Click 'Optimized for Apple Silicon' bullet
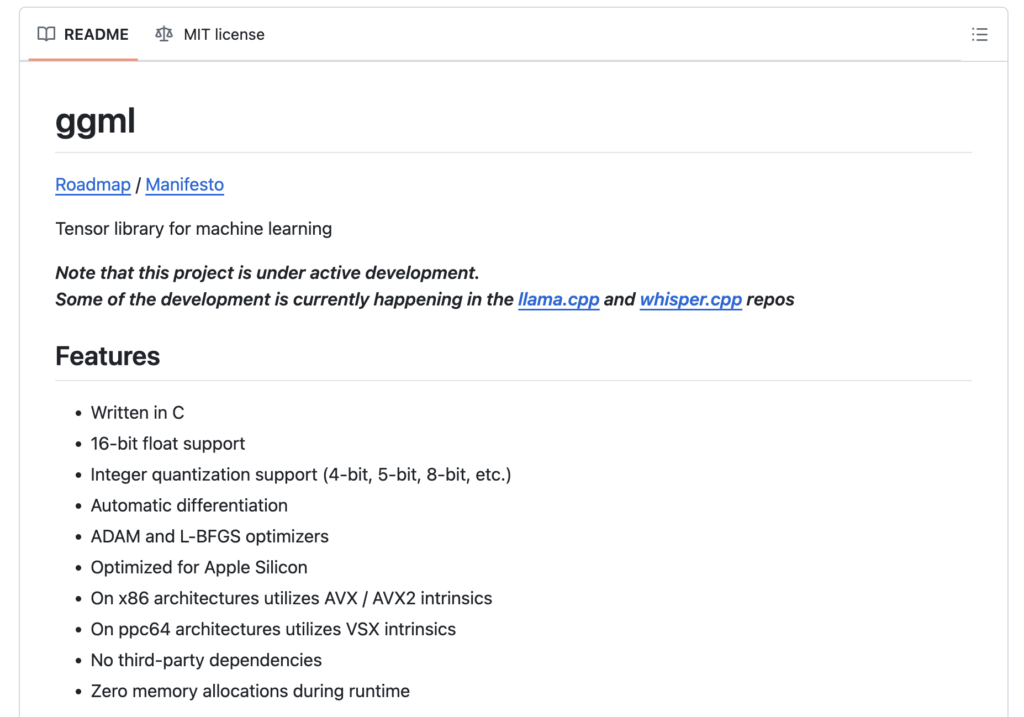 click(x=199, y=567)
